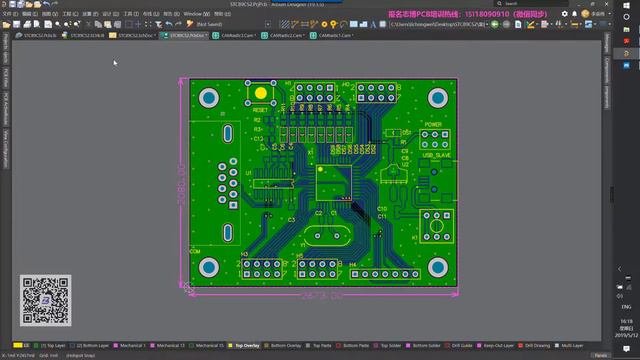
Task: Toggle the Mechanical 1 layer color box
Action: pyautogui.click(x=116, y=346)
